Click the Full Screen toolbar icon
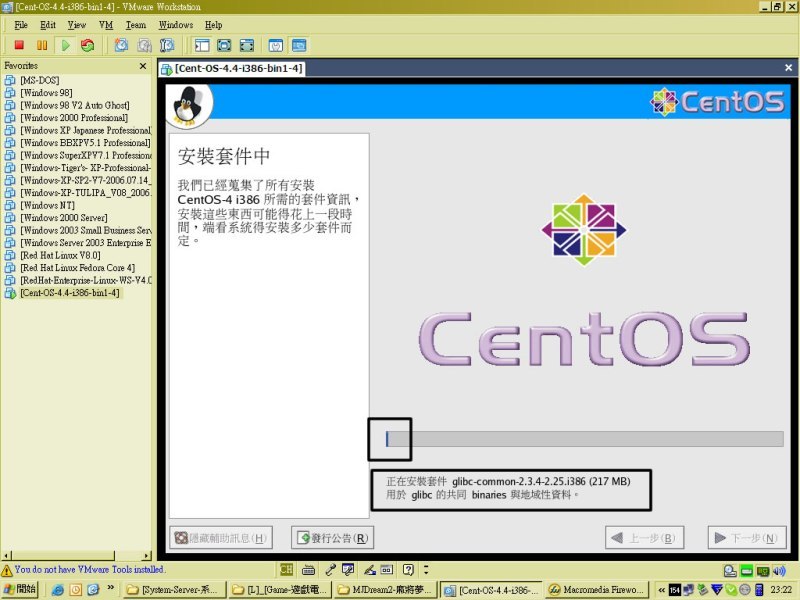The height and width of the screenshot is (600, 800). click(x=224, y=45)
